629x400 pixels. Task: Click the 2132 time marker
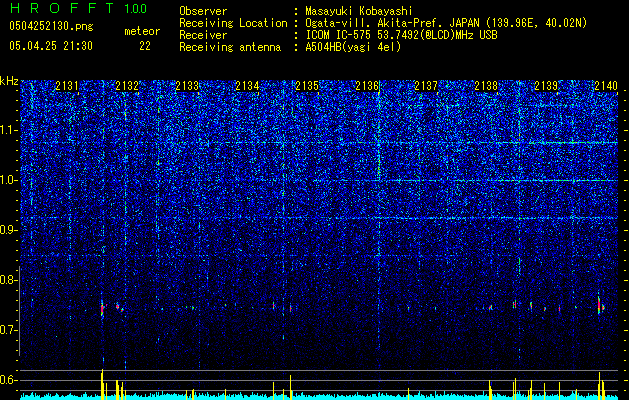[x=127, y=86]
